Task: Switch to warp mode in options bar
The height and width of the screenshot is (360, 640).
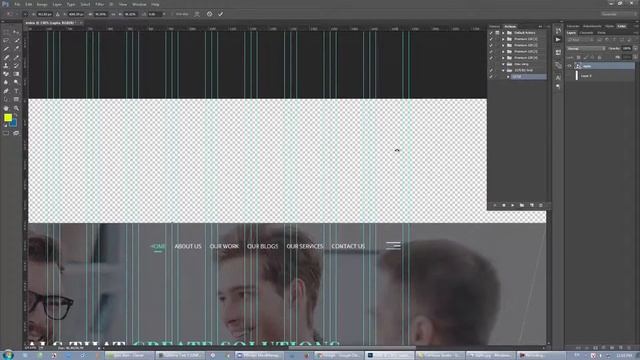Action: (197, 14)
